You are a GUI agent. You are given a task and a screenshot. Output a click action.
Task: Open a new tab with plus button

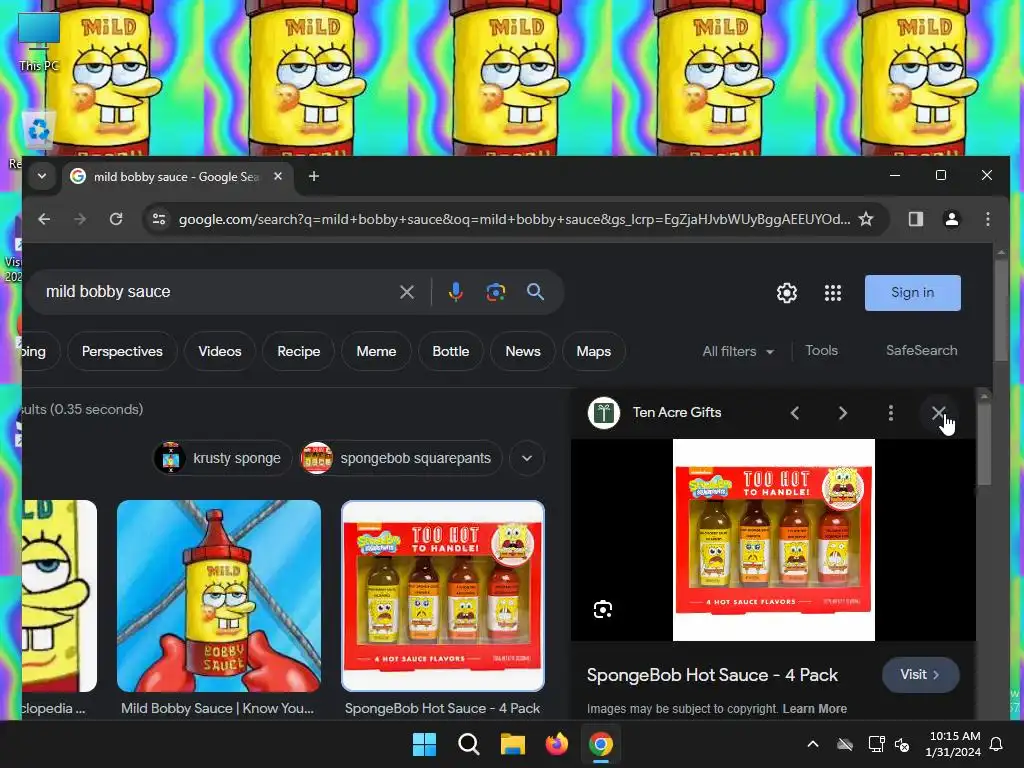313,176
